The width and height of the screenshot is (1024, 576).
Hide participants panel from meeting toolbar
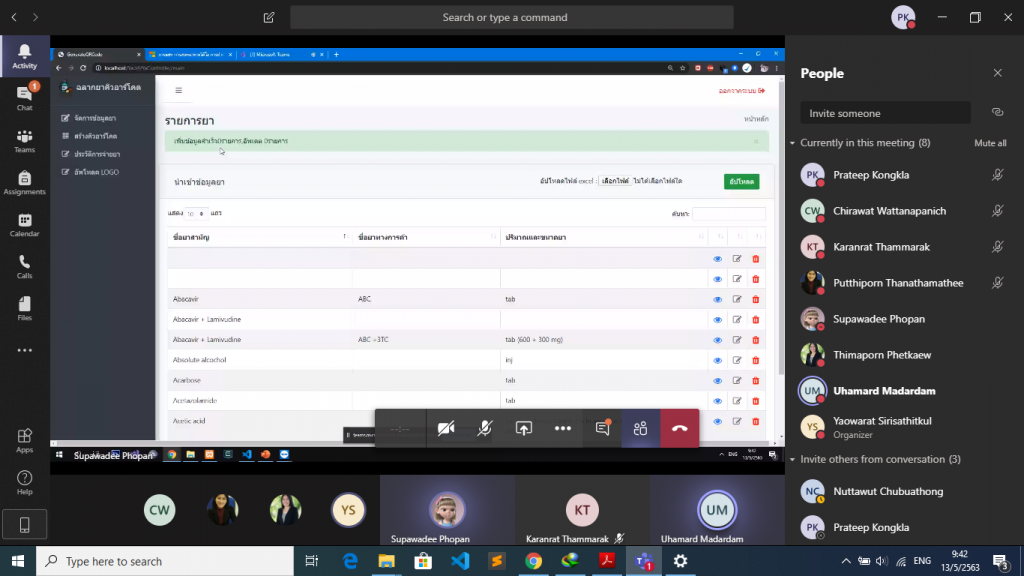[641, 428]
